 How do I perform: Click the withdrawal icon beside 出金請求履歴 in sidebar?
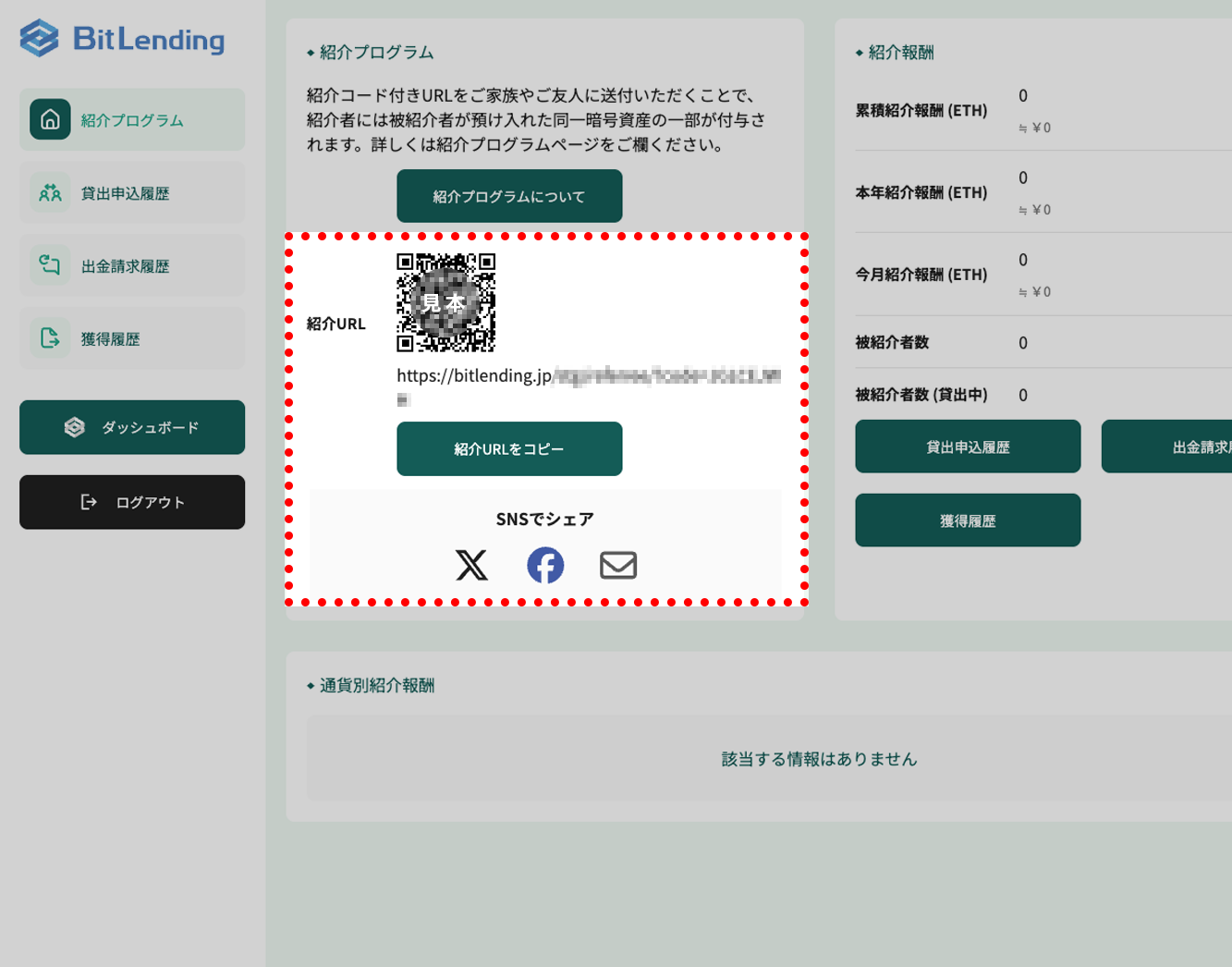click(50, 265)
